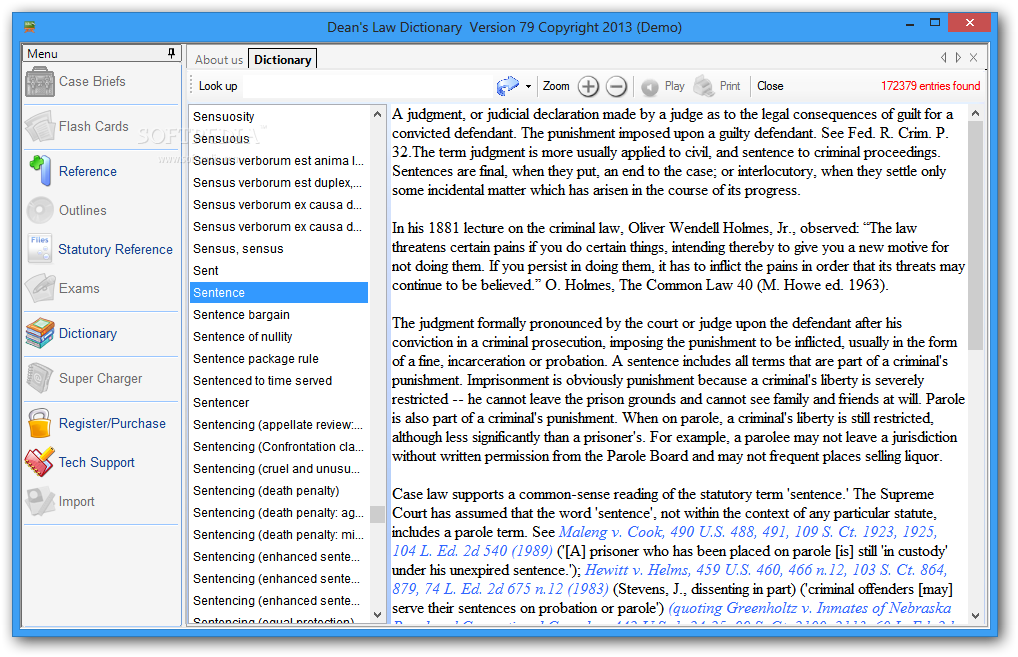Open the Flash Cards section icon
Image resolution: width=1018 pixels, height=657 pixels.
point(40,127)
